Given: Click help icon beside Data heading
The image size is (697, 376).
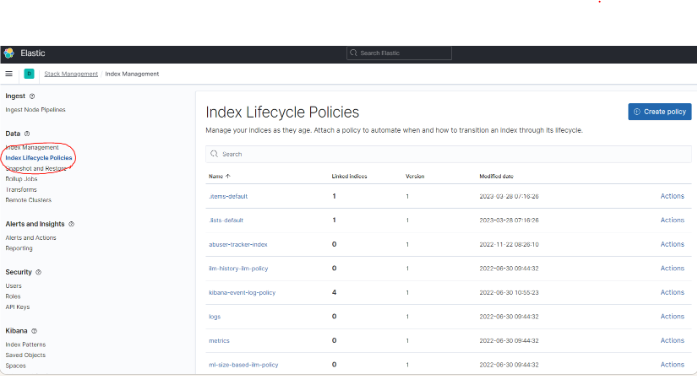Looking at the screenshot, I should point(27,133).
